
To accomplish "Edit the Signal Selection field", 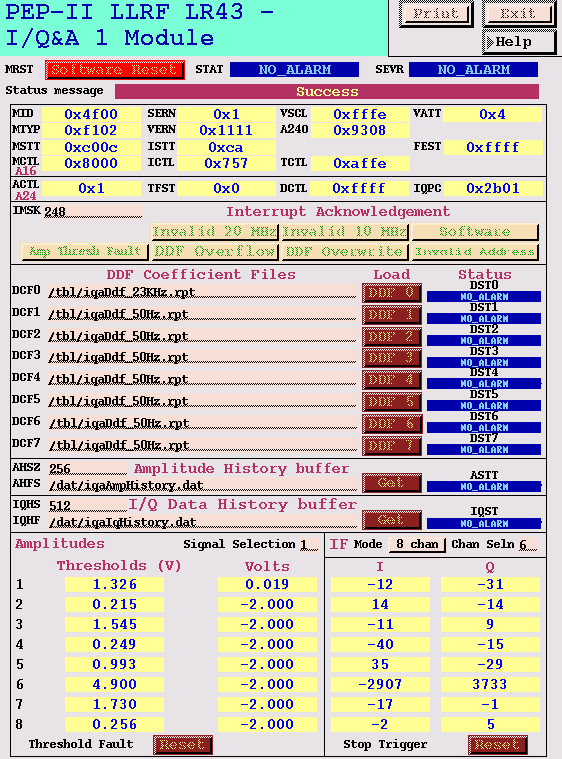I will [x=309, y=545].
